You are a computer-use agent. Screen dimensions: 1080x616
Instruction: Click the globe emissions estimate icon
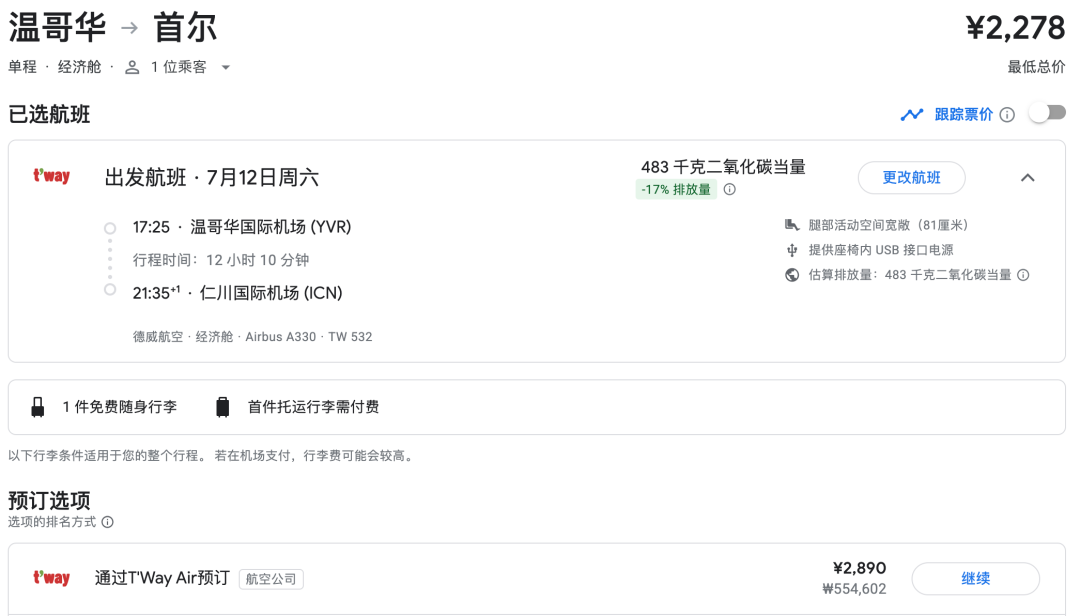[792, 275]
